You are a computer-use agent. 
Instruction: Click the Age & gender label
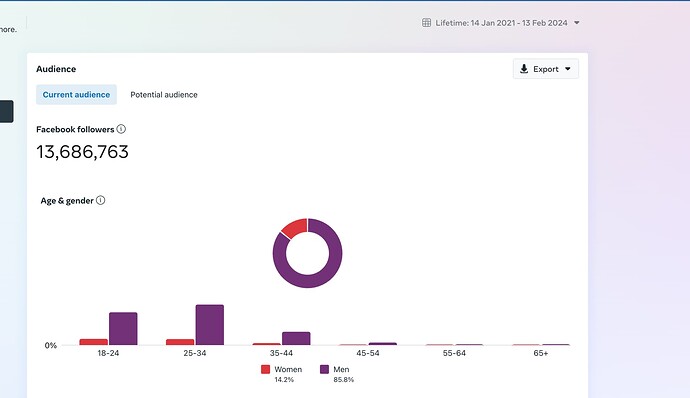67,201
